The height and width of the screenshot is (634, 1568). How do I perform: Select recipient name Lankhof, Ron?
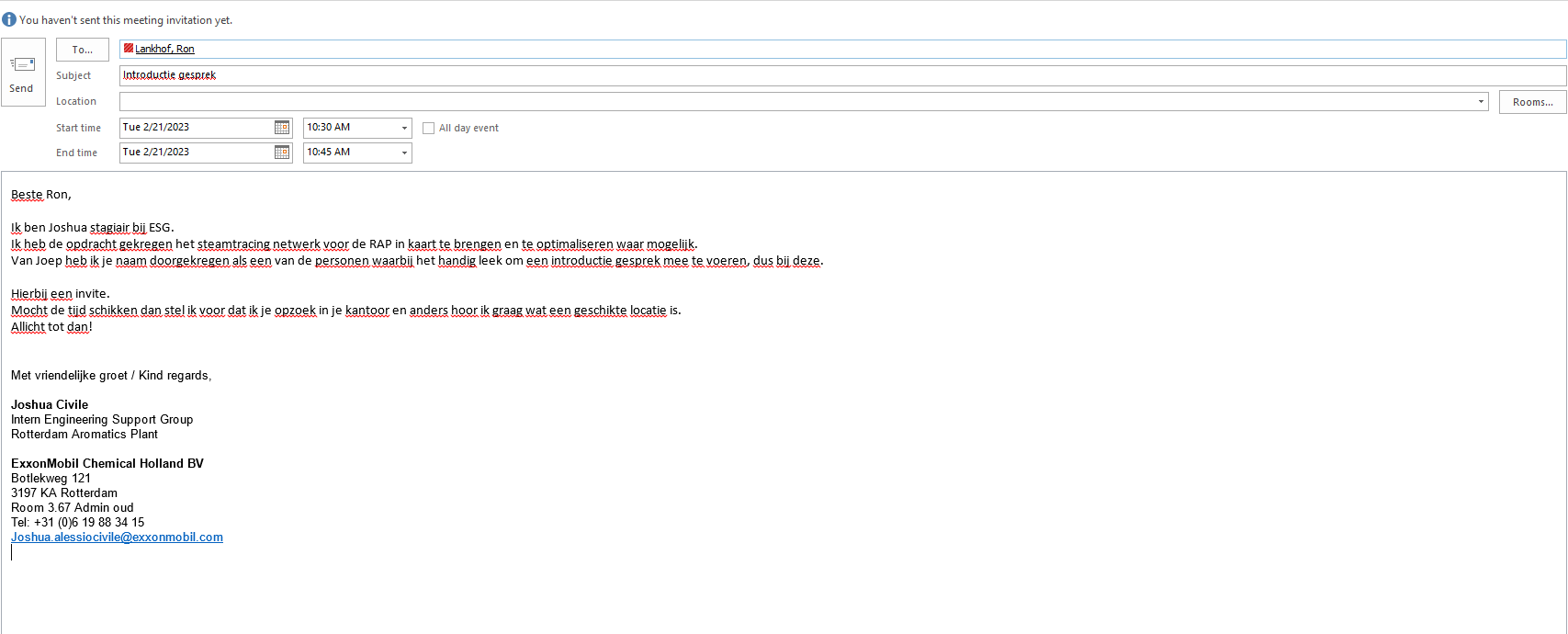[x=164, y=50]
